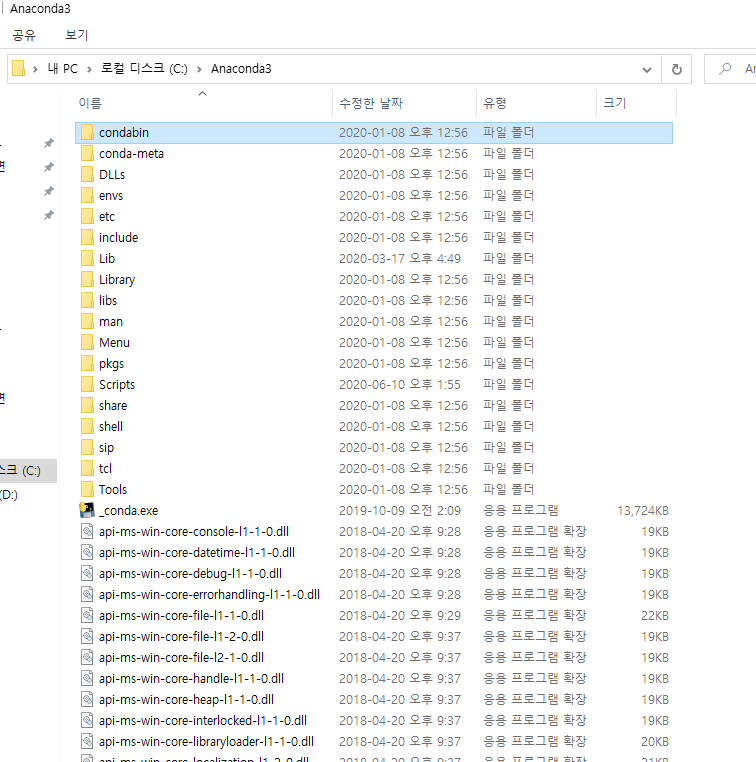Select the api-ms-win-core-console DLL file icon
756x762 pixels.
click(87, 531)
